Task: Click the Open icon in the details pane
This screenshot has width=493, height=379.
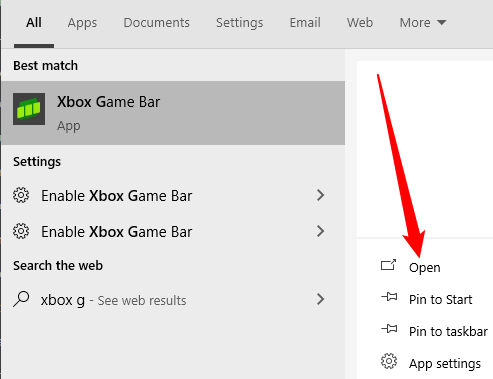Action: [389, 265]
